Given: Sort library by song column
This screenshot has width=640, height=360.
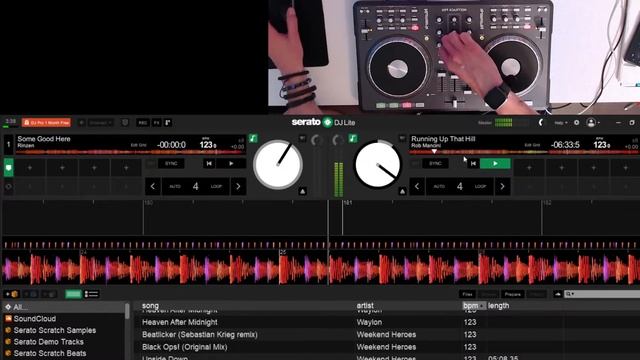Looking at the screenshot, I should tap(150, 305).
